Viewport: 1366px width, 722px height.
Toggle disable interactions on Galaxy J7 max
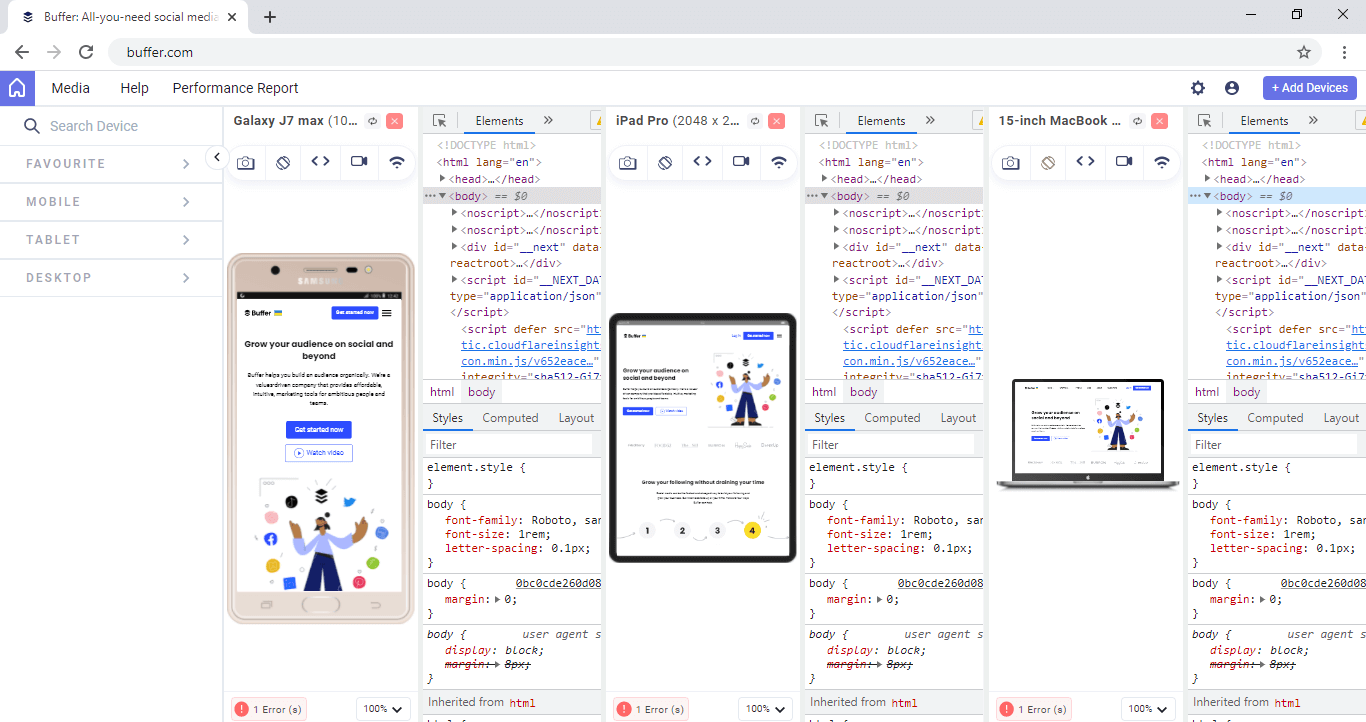283,162
